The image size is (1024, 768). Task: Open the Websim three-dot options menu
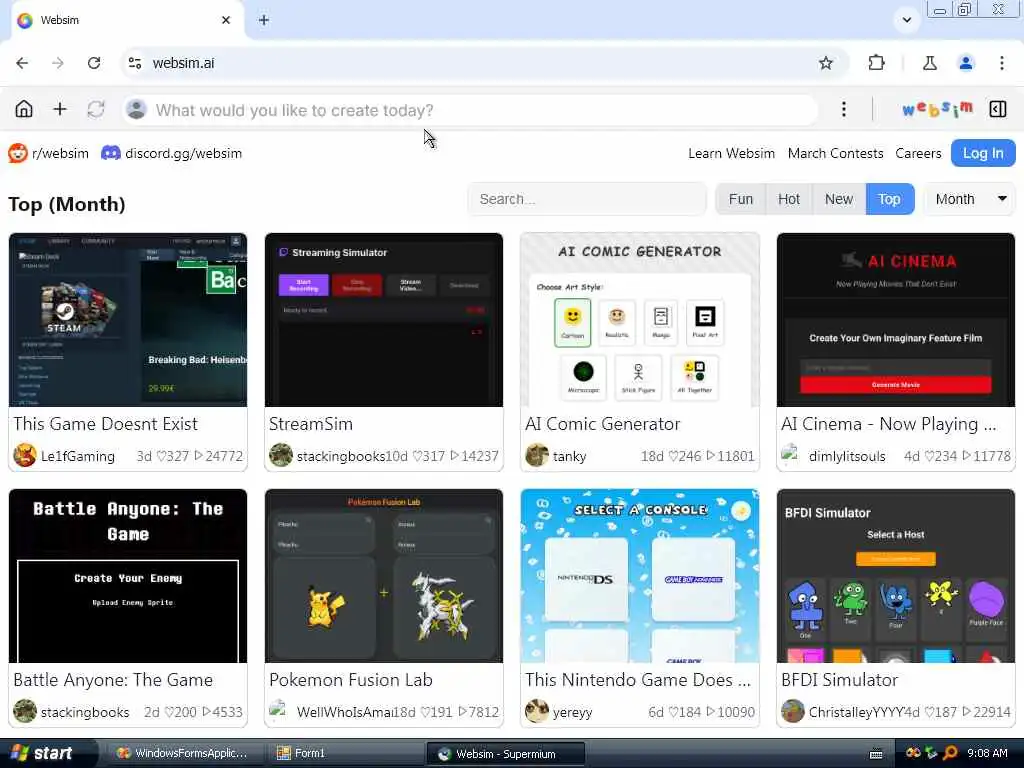[844, 109]
